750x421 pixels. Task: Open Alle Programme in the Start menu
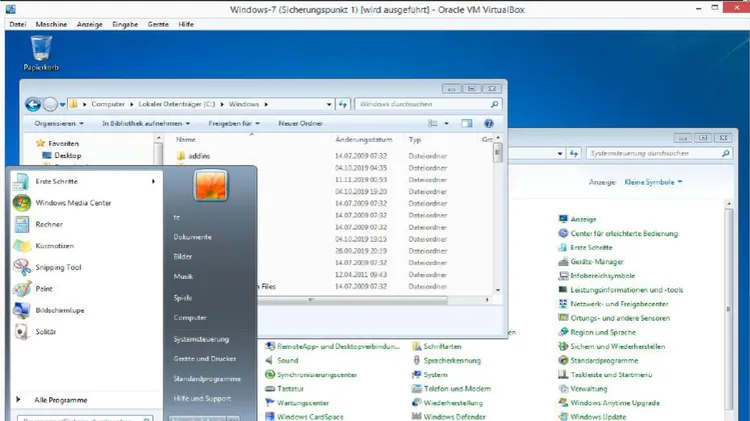tap(61, 400)
